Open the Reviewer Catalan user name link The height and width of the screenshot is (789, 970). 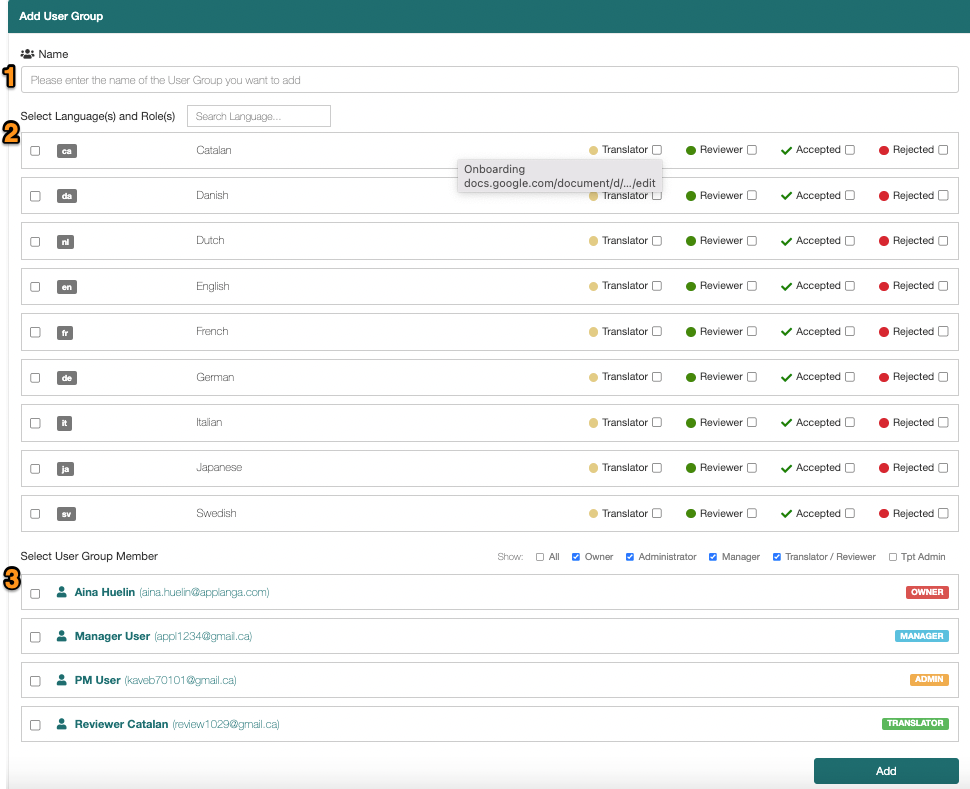click(121, 724)
